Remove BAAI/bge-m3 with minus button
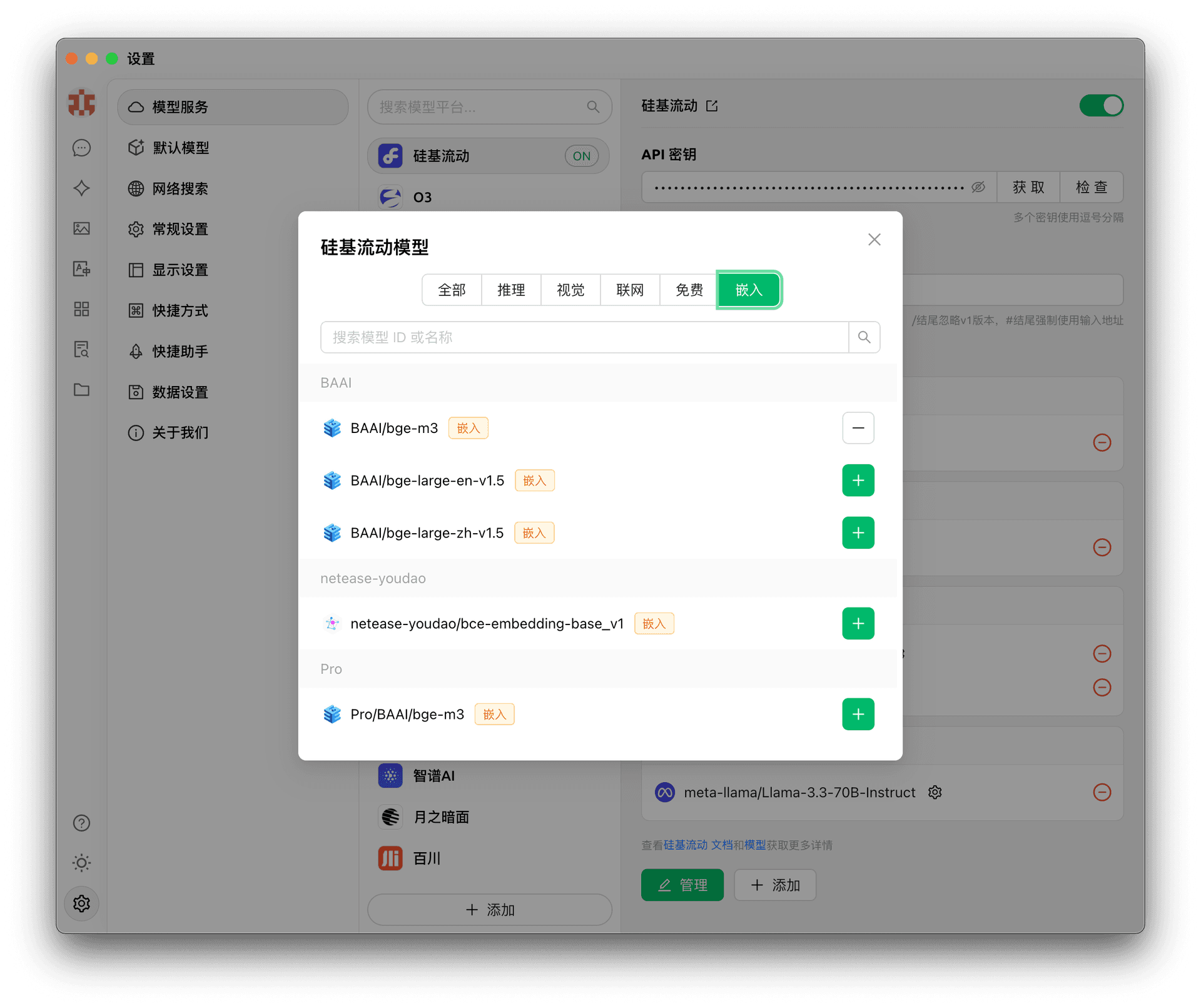The width and height of the screenshot is (1201, 1008). pos(858,428)
